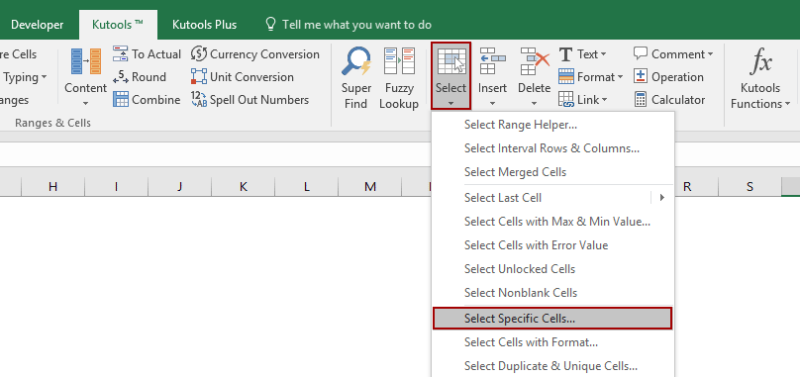Open Unit Conversion tool
Screen dimensions: 800x377
[242, 77]
